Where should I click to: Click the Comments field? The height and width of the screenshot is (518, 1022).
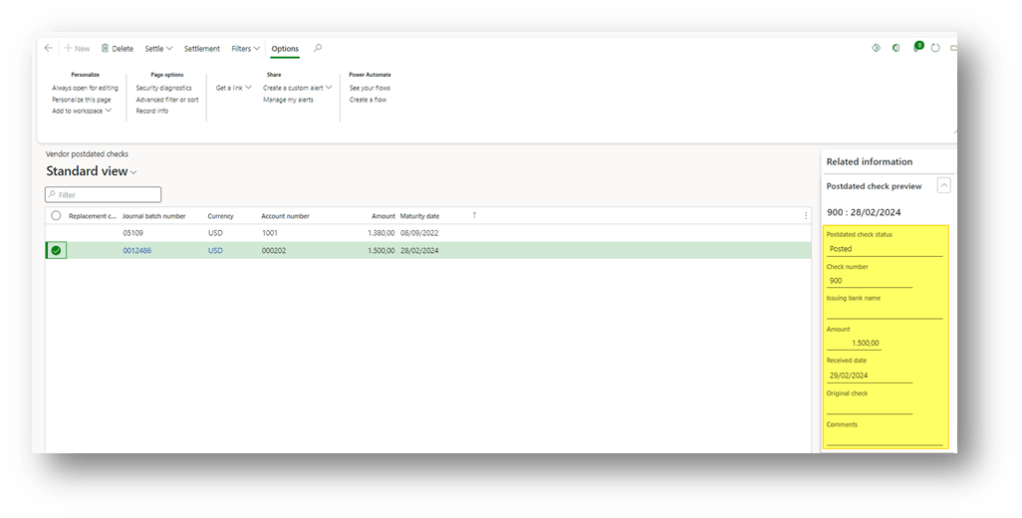[x=884, y=439]
